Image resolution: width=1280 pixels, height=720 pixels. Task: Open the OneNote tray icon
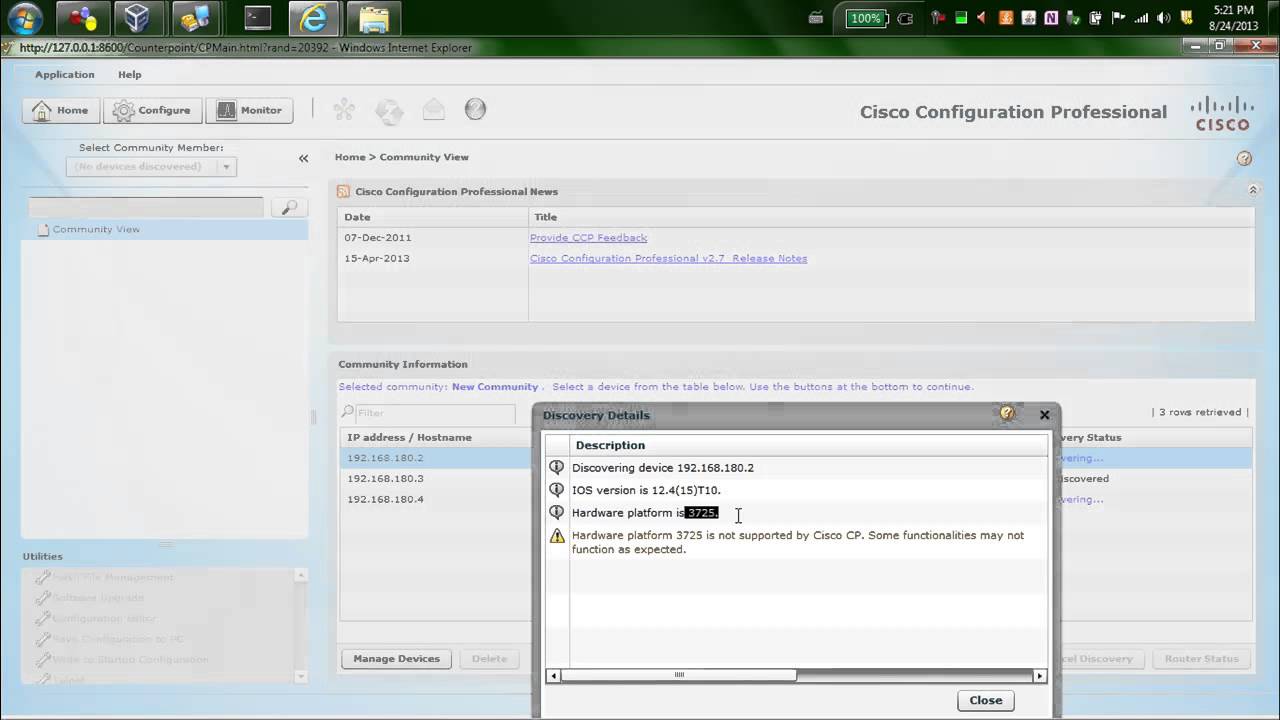pos(1051,18)
